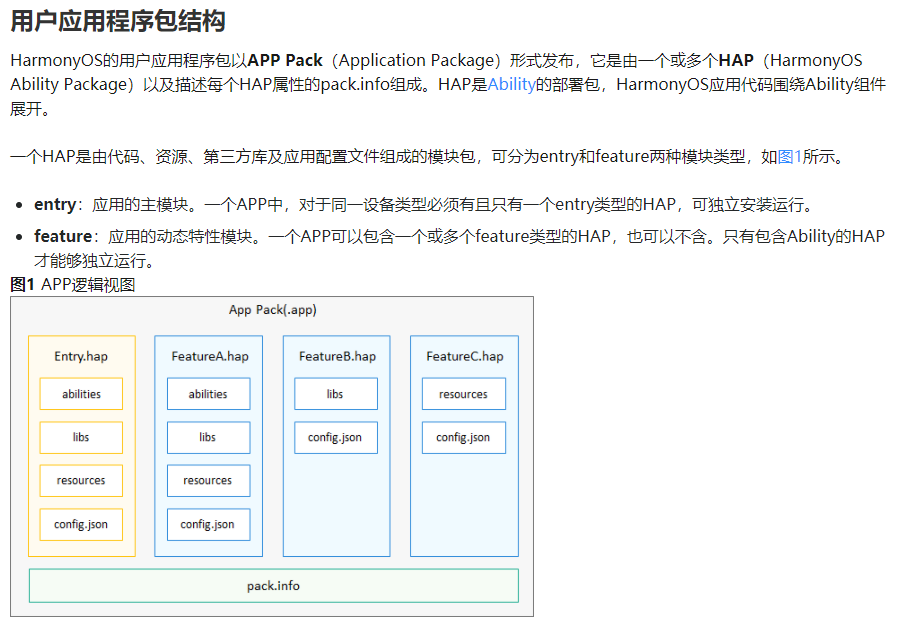Select the abilities box inside Entry.hap
Screen dimensions: 907x623
pyautogui.click(x=81, y=394)
